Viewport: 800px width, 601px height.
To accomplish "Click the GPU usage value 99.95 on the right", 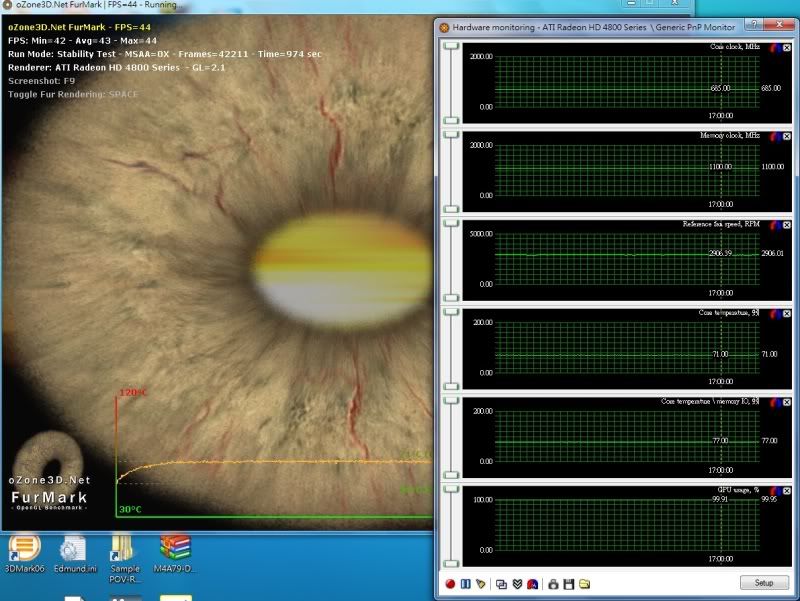I will [769, 499].
